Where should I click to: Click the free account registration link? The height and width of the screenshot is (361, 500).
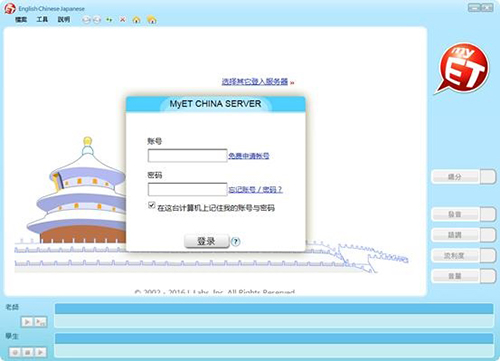coord(249,156)
